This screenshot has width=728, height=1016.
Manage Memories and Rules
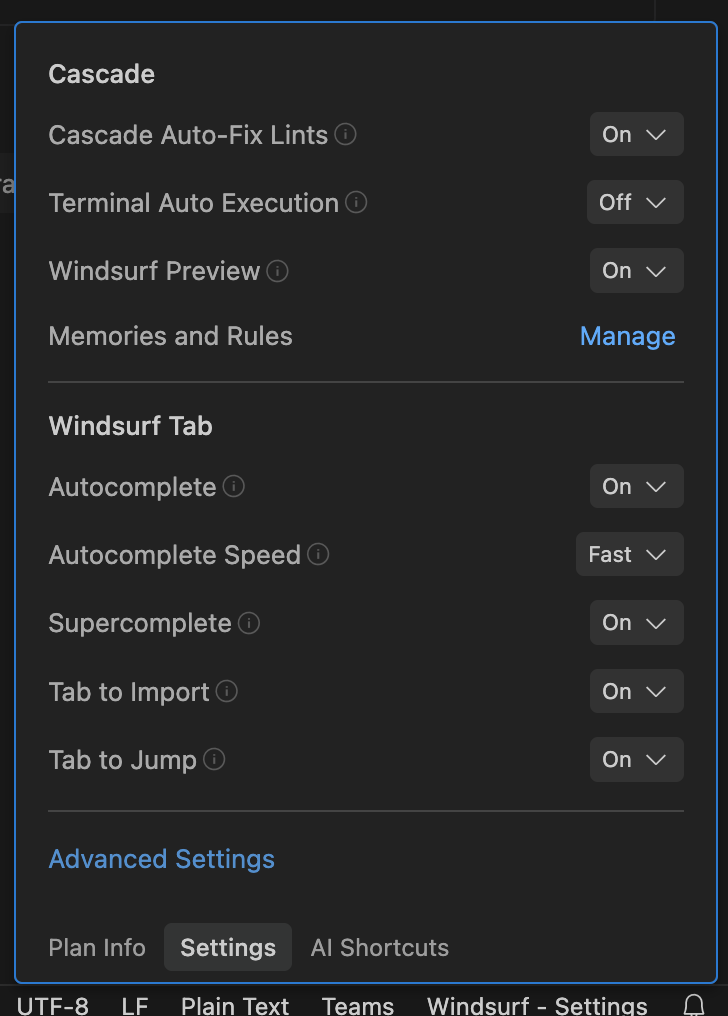point(627,337)
